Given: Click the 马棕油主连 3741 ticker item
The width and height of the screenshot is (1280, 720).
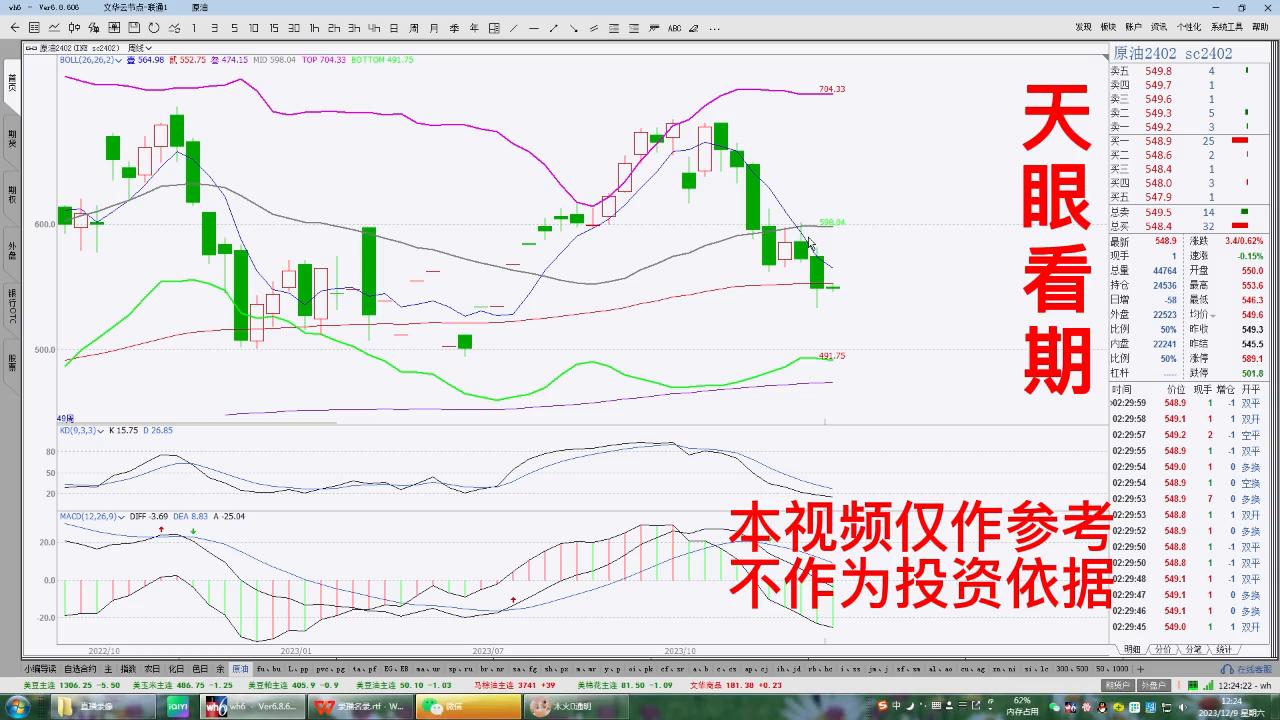Looking at the screenshot, I should [x=515, y=685].
